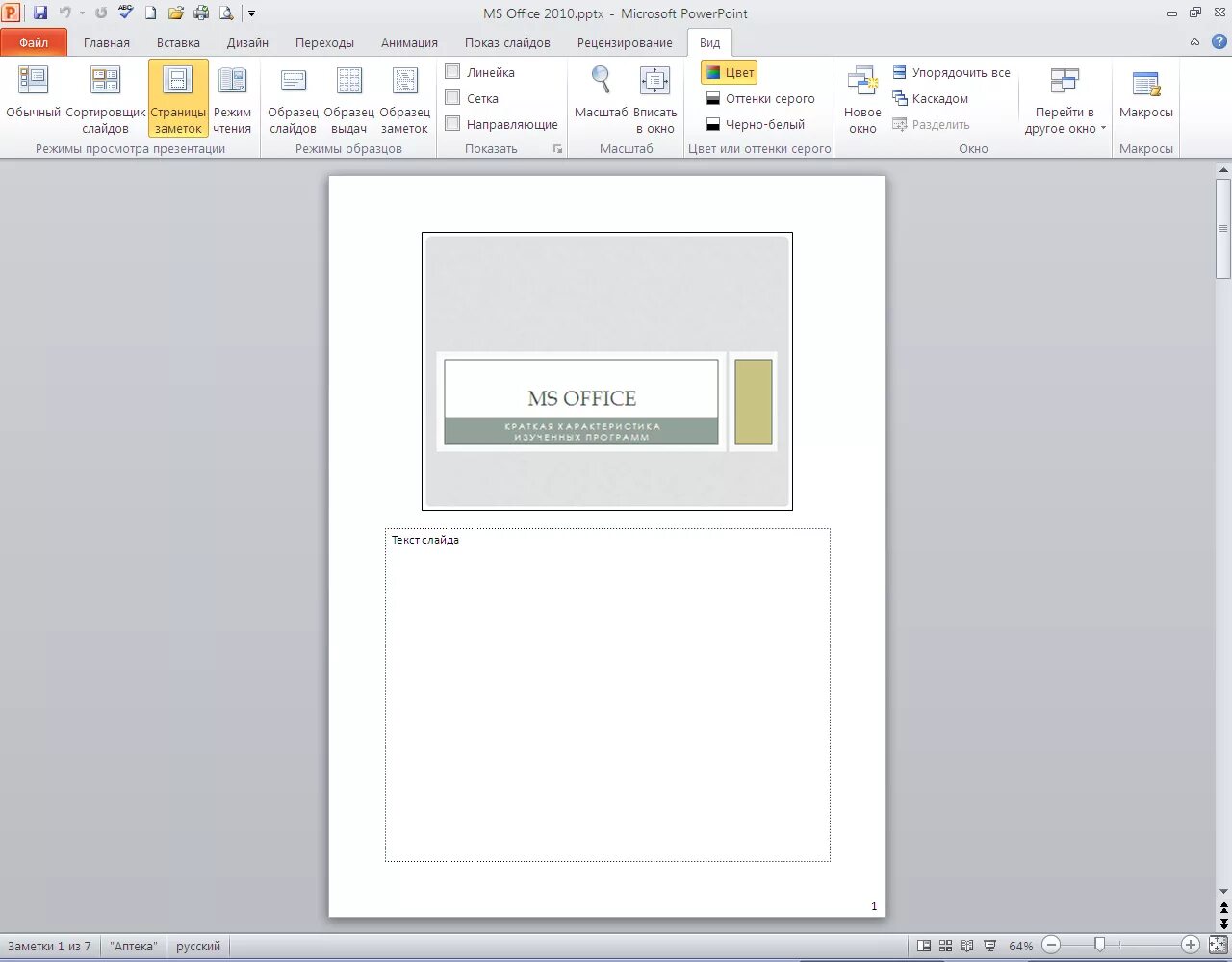Click the zoom out minus button

coord(1052,946)
